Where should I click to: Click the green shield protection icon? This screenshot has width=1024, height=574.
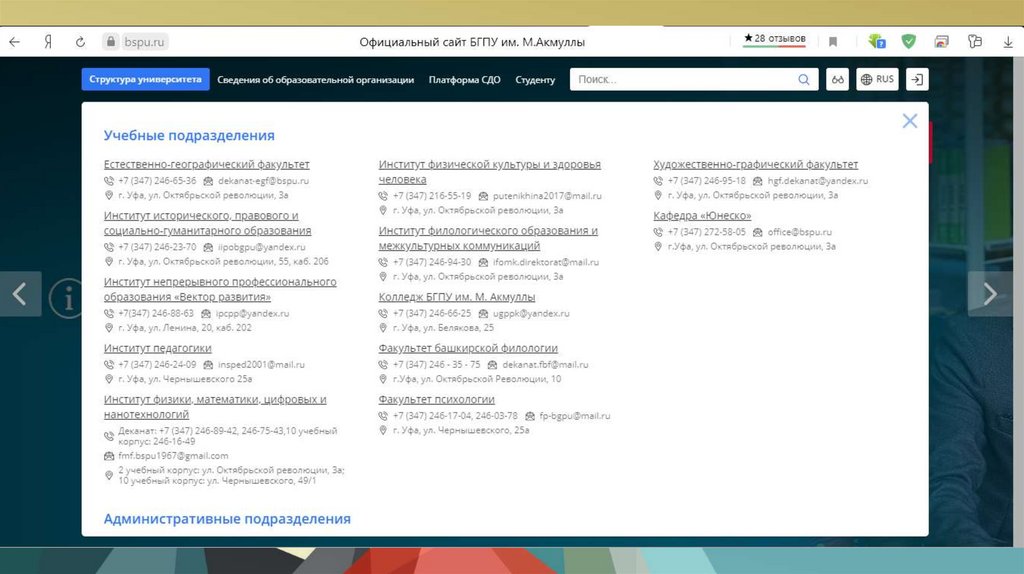coord(908,42)
